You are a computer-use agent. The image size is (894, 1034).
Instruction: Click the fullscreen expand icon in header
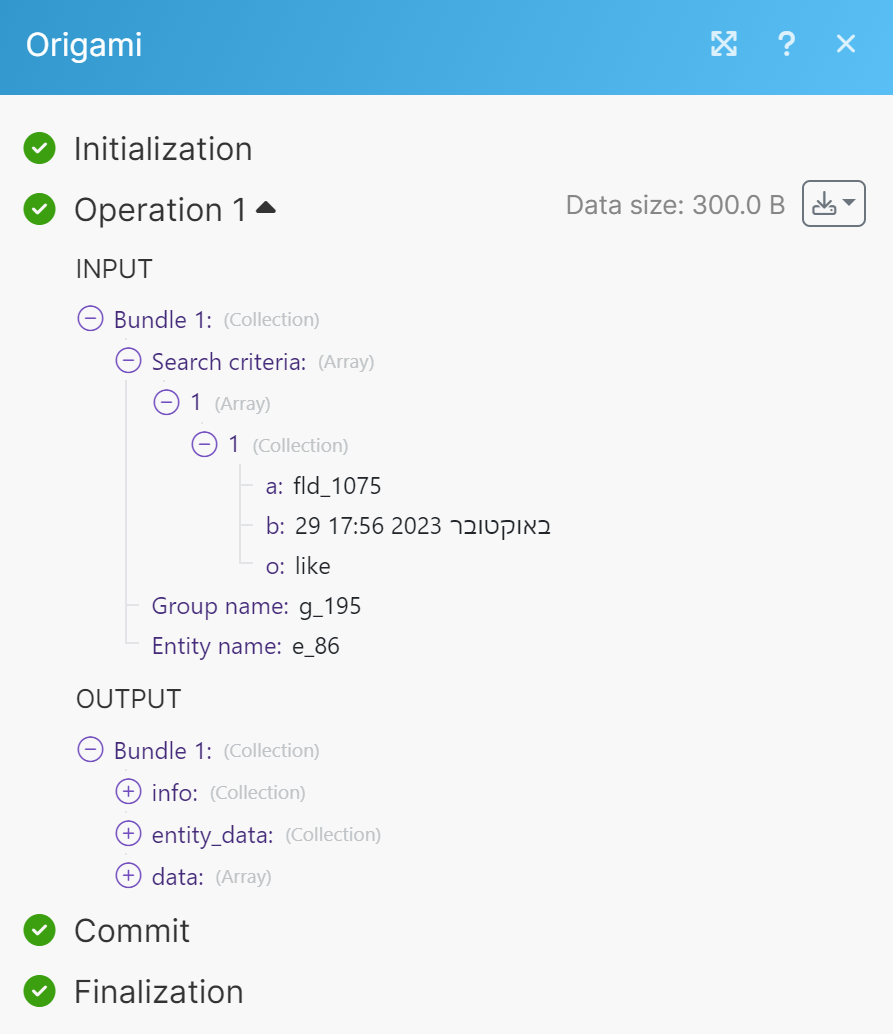pos(723,43)
